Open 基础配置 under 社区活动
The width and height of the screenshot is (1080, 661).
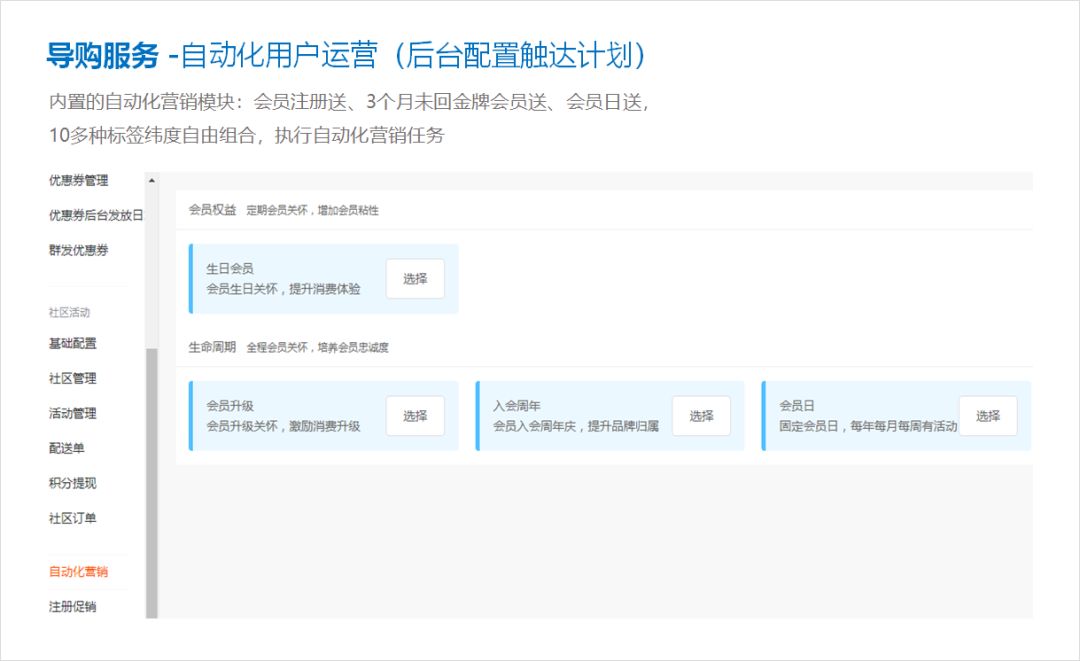click(x=72, y=343)
